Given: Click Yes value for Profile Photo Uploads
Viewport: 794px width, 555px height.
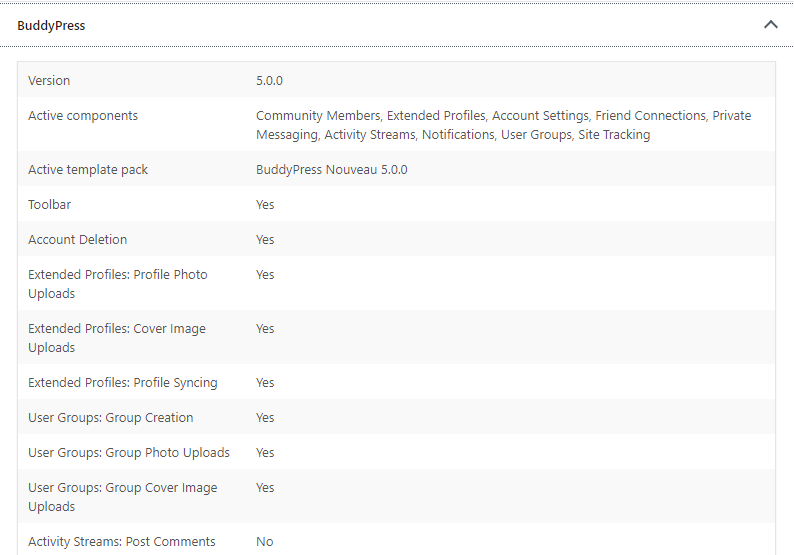Looking at the screenshot, I should tap(265, 274).
